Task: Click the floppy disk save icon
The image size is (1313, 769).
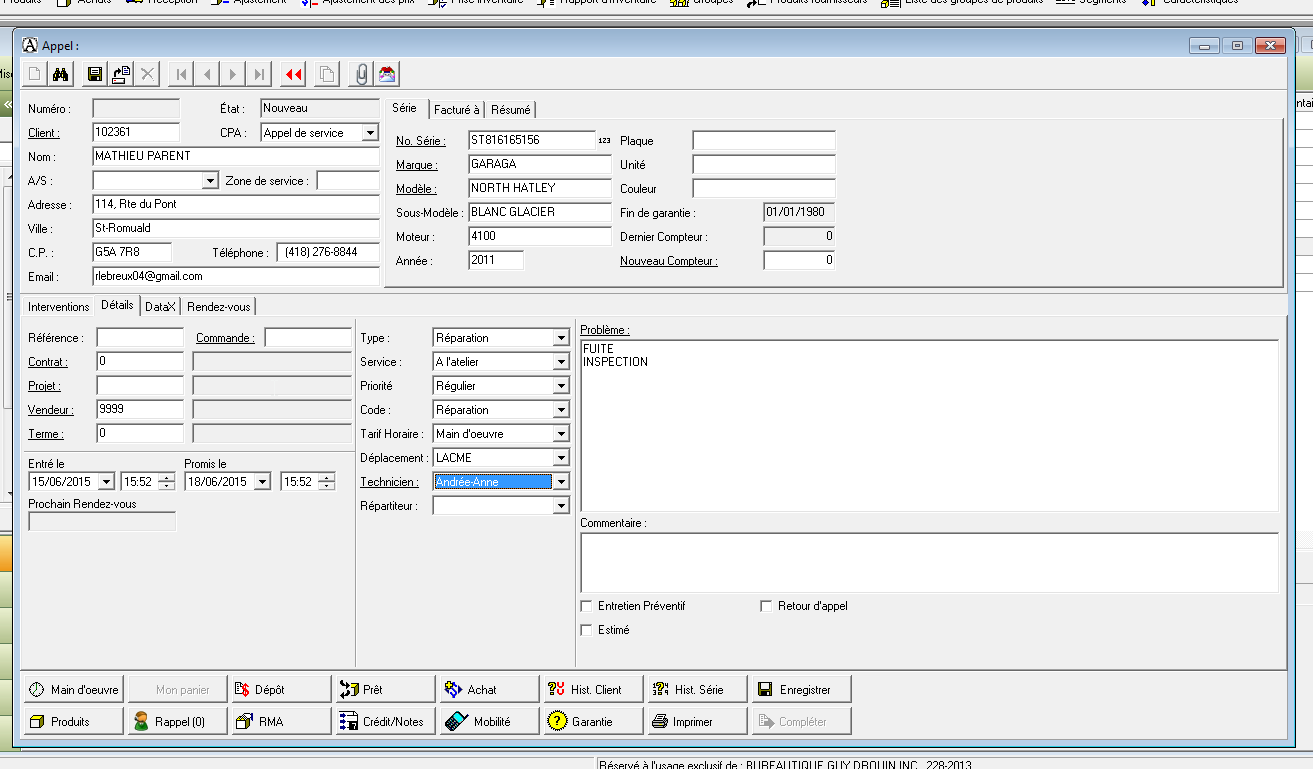Action: (95, 73)
